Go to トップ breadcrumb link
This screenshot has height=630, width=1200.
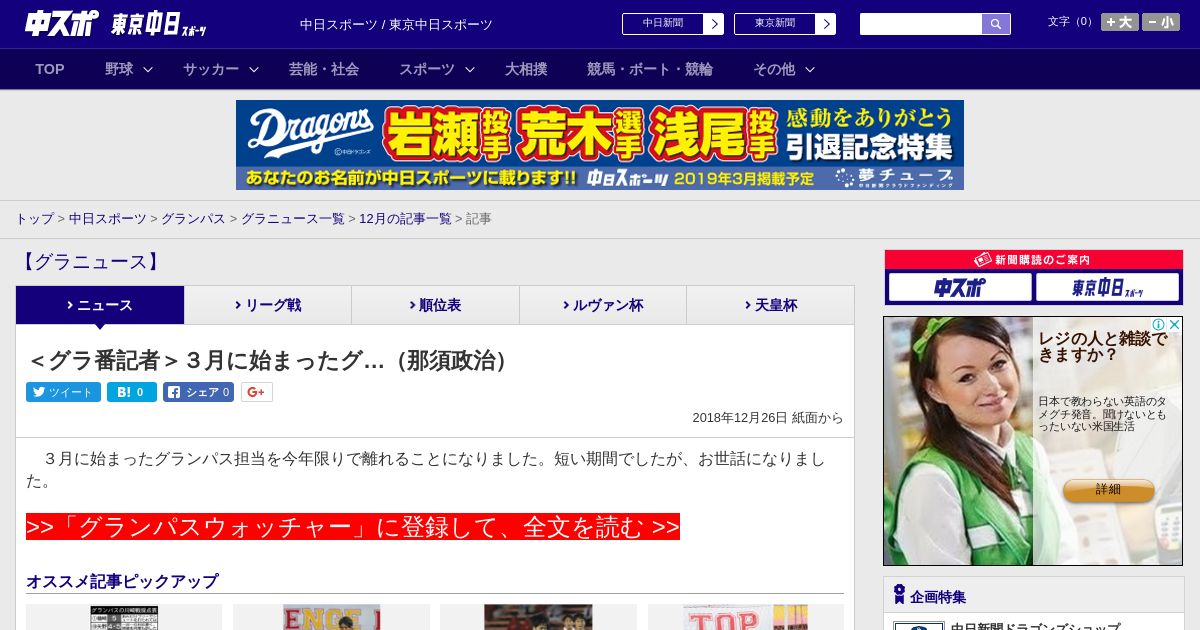pos(34,218)
